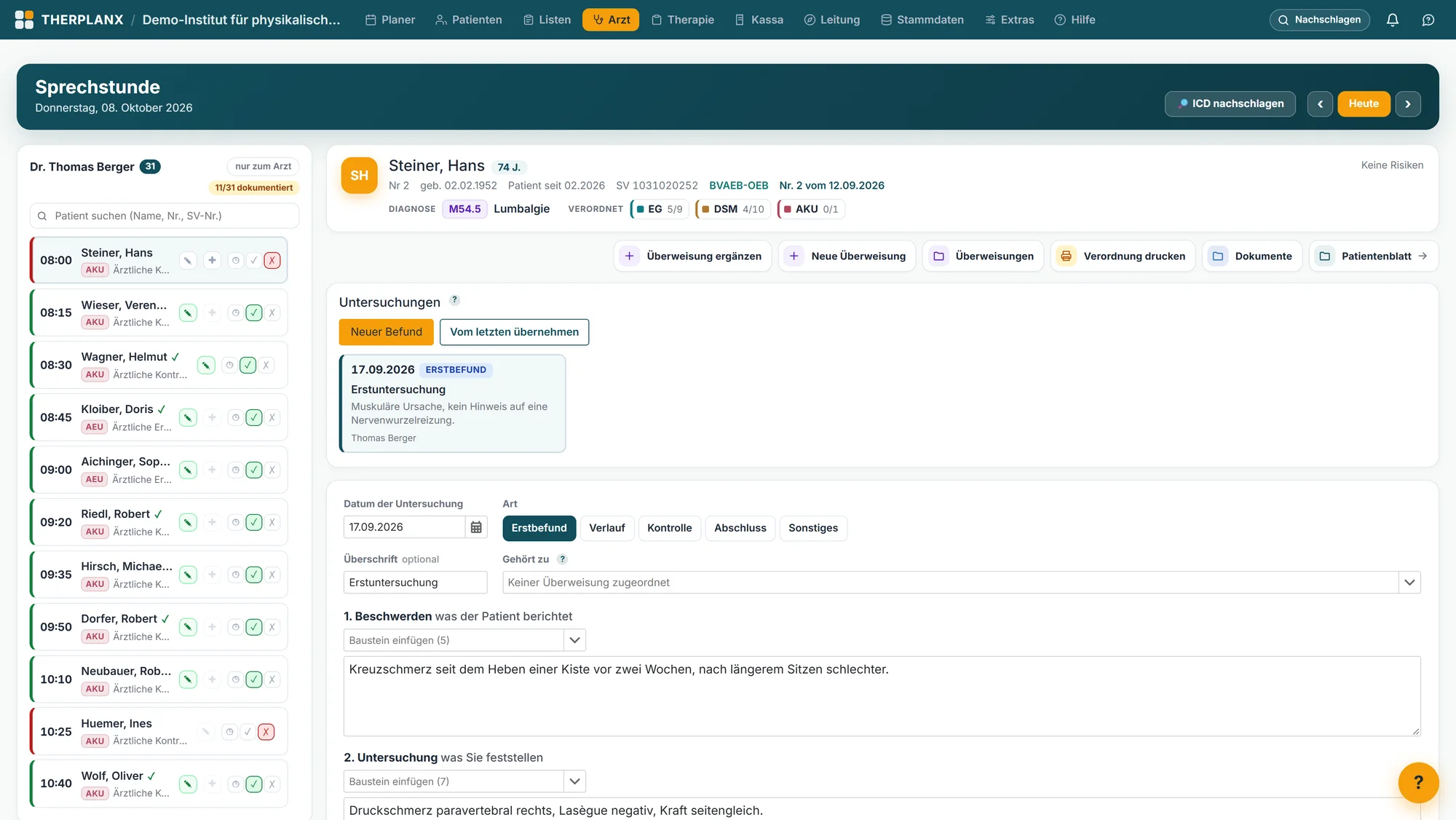Click the clock icon in the 08:00 Steiner row

[x=235, y=260]
